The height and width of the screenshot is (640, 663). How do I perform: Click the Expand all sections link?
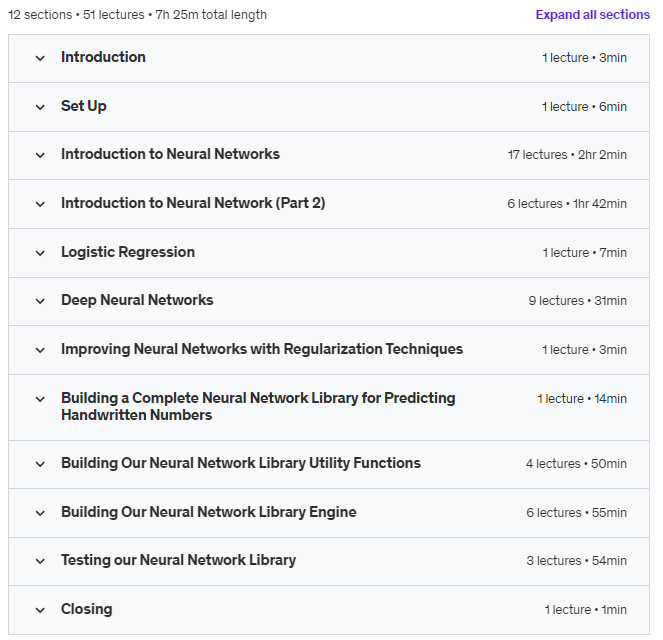click(592, 15)
